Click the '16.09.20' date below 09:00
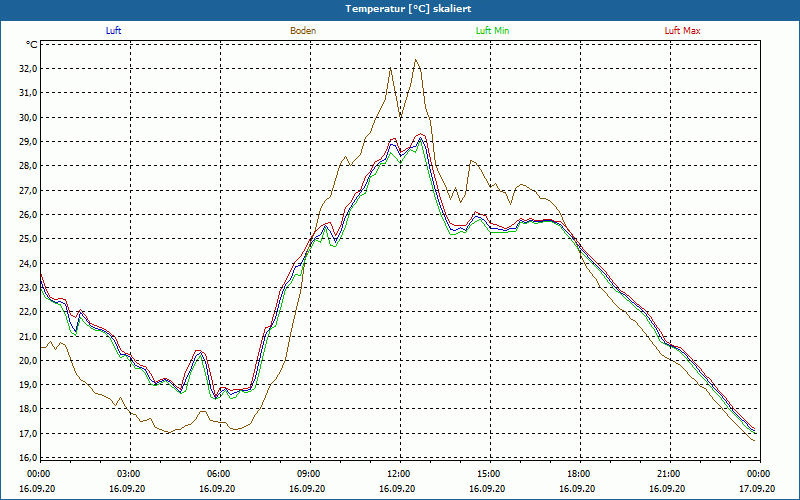Screen dimensions: 800x500 tap(307, 488)
